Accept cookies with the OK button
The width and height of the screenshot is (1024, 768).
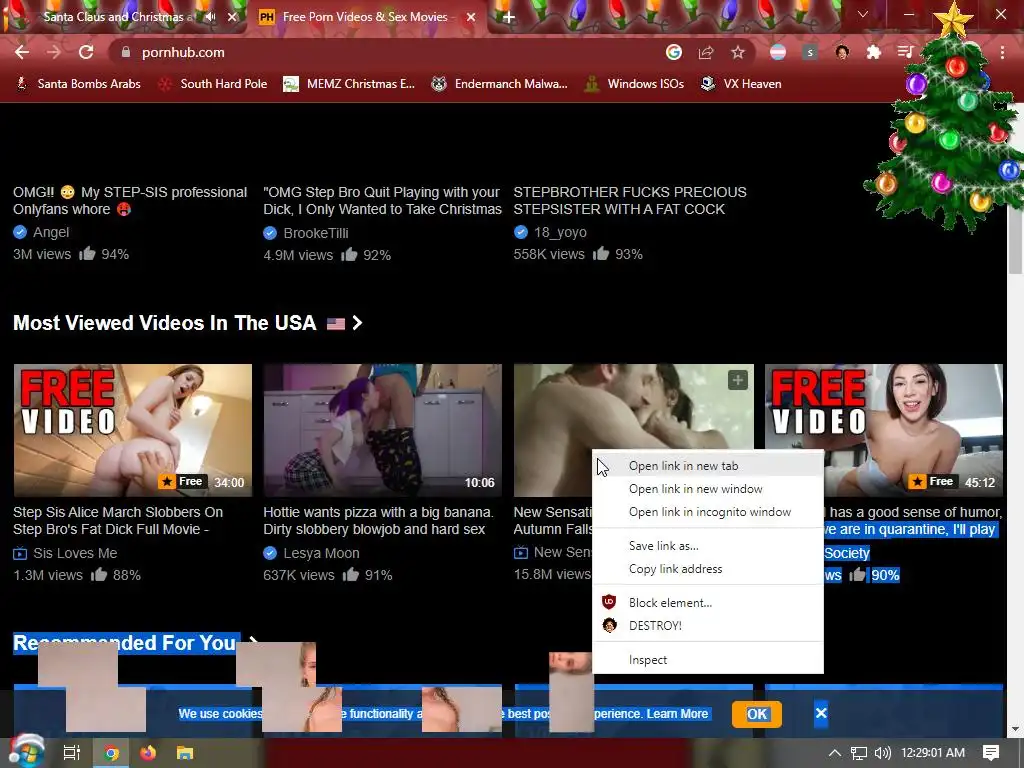[x=756, y=714]
